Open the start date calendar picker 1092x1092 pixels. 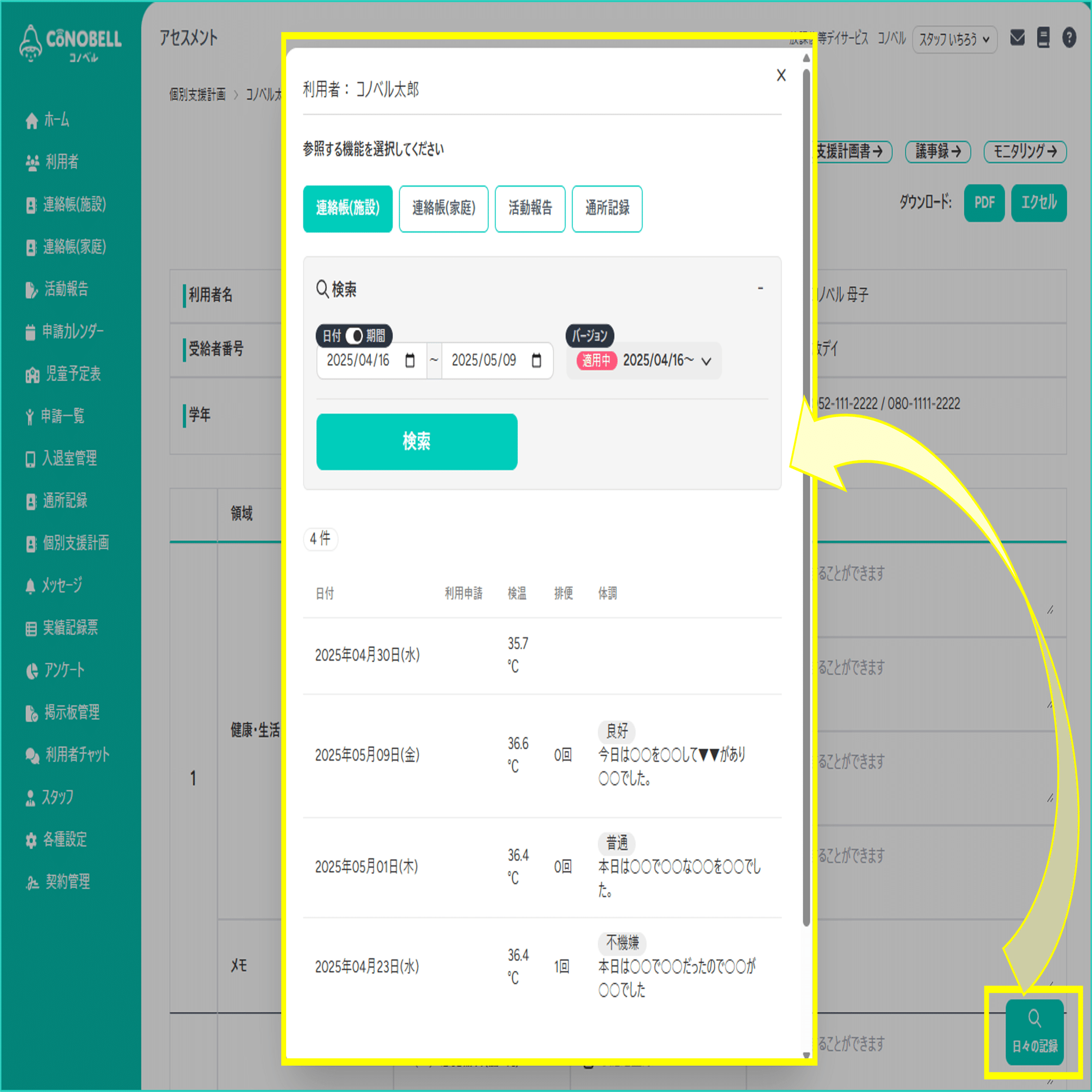[x=411, y=360]
